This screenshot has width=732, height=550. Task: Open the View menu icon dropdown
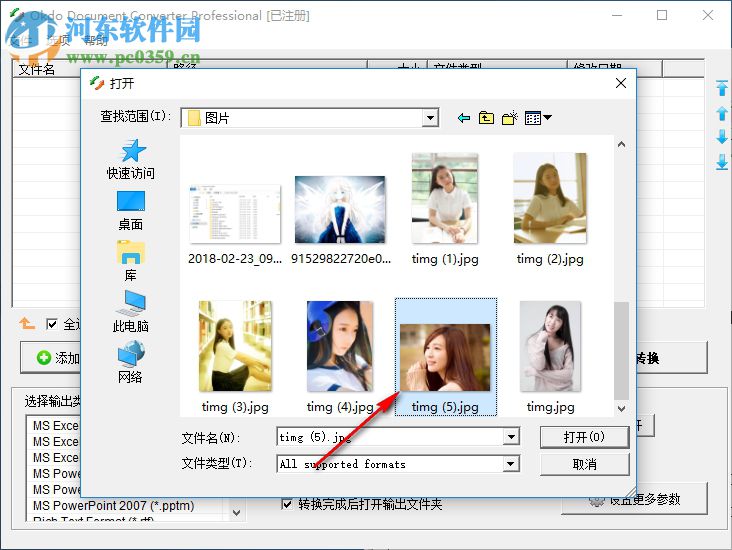pos(538,118)
